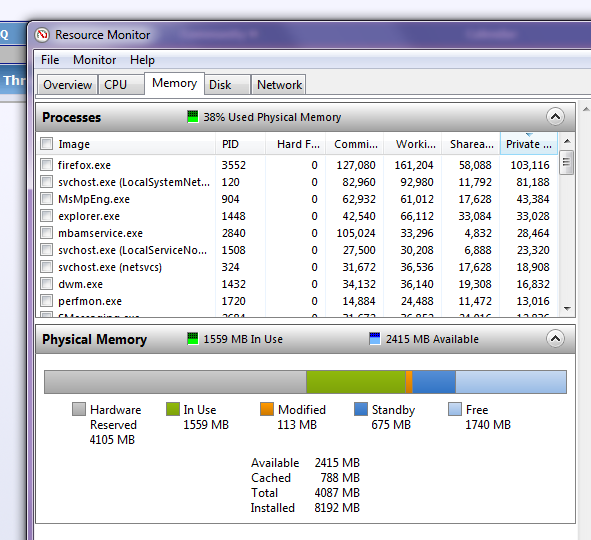Click process list scrollbar up arrow
Viewport: 591px width, 540px height.
[567, 141]
